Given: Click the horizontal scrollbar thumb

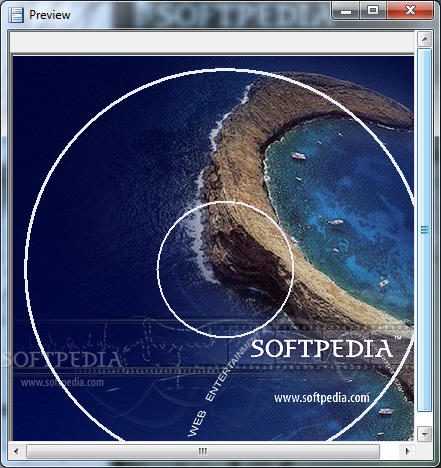Looking at the screenshot, I should click(x=203, y=451).
